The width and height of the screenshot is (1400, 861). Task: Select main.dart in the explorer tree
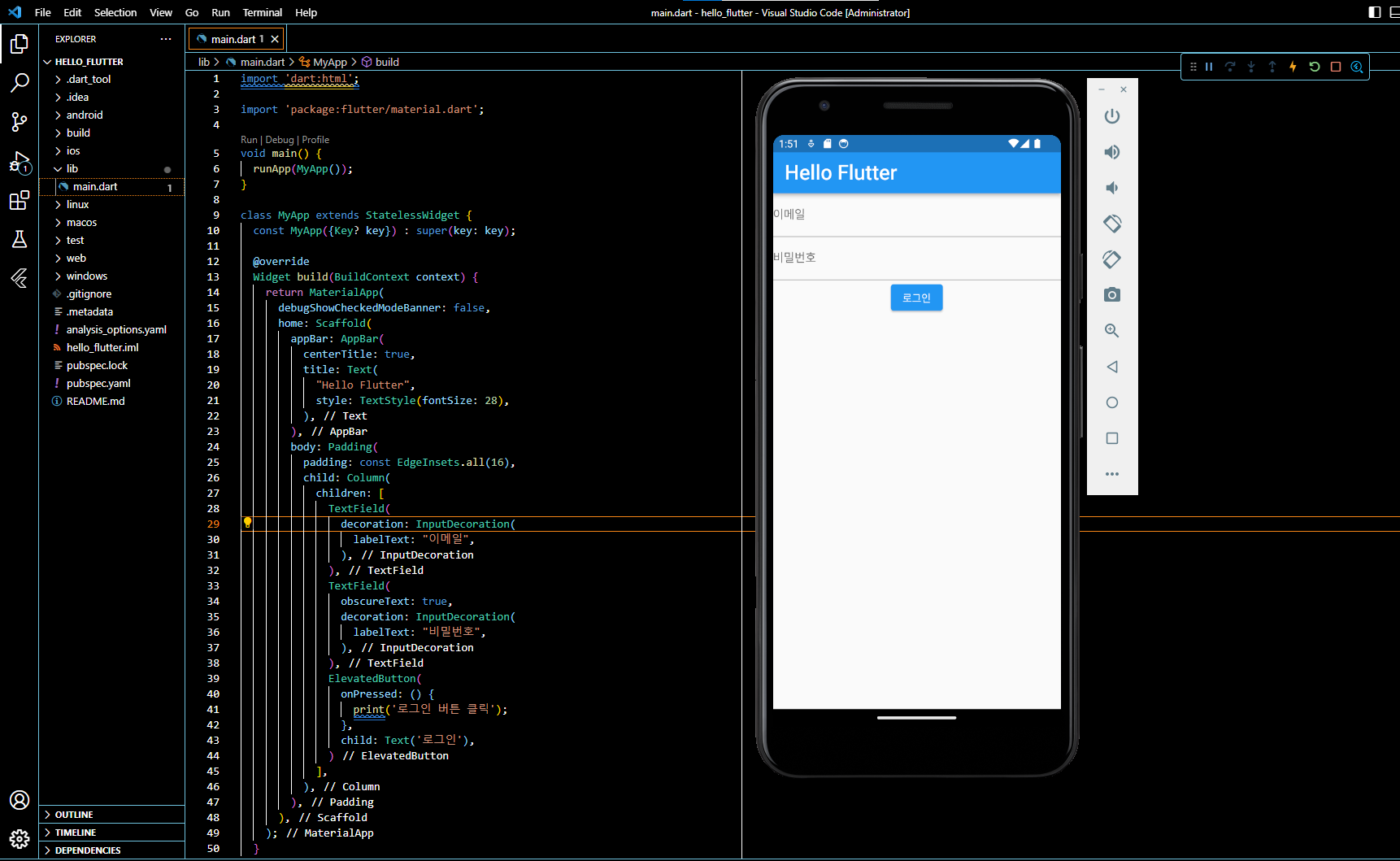[111, 187]
